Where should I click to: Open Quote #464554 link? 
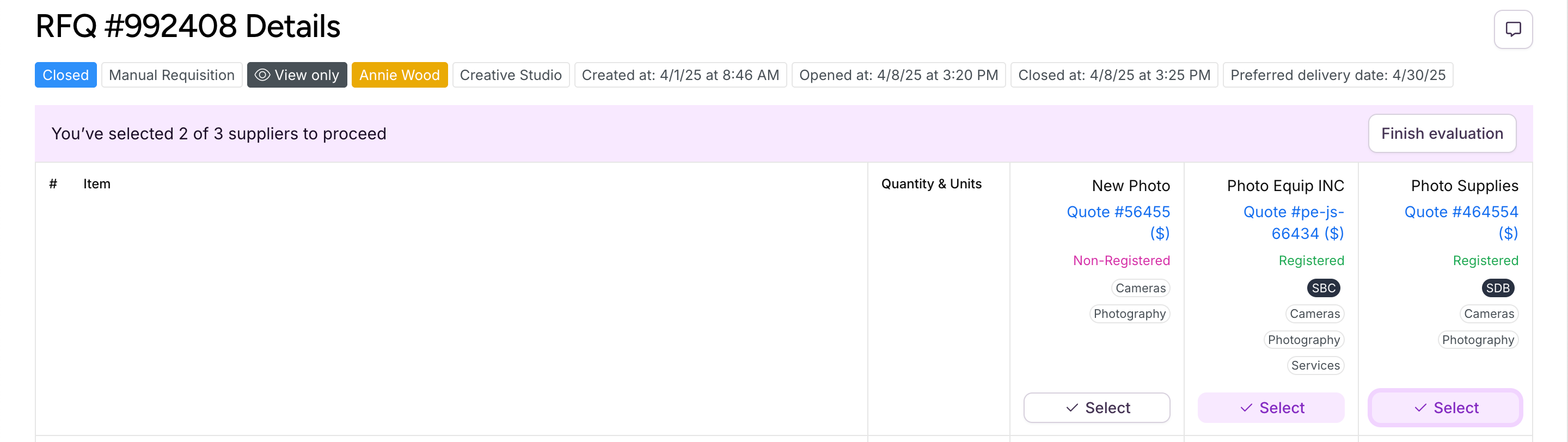point(1461,222)
